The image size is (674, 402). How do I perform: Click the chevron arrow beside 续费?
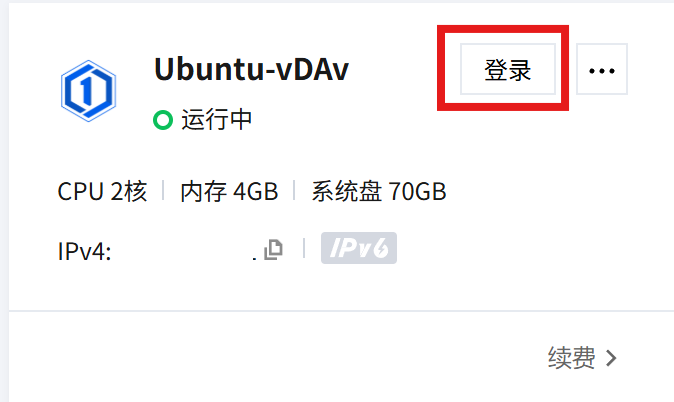click(x=611, y=358)
